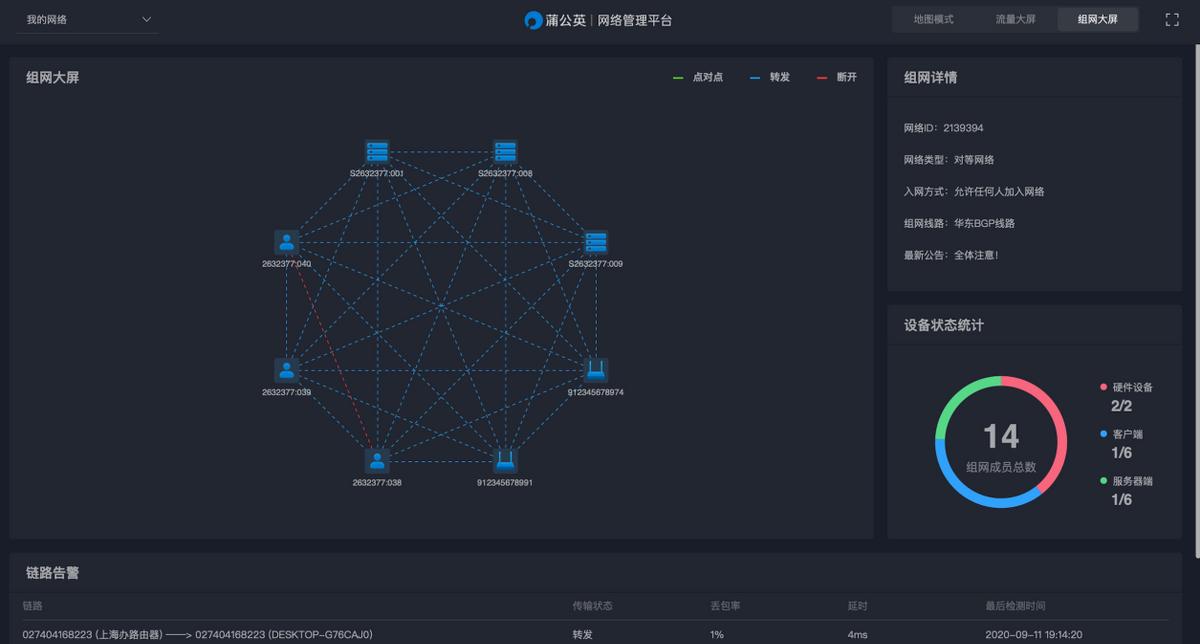Click client node 2632377:039 icon
Screen dimensions: 1200x644
click(x=287, y=370)
